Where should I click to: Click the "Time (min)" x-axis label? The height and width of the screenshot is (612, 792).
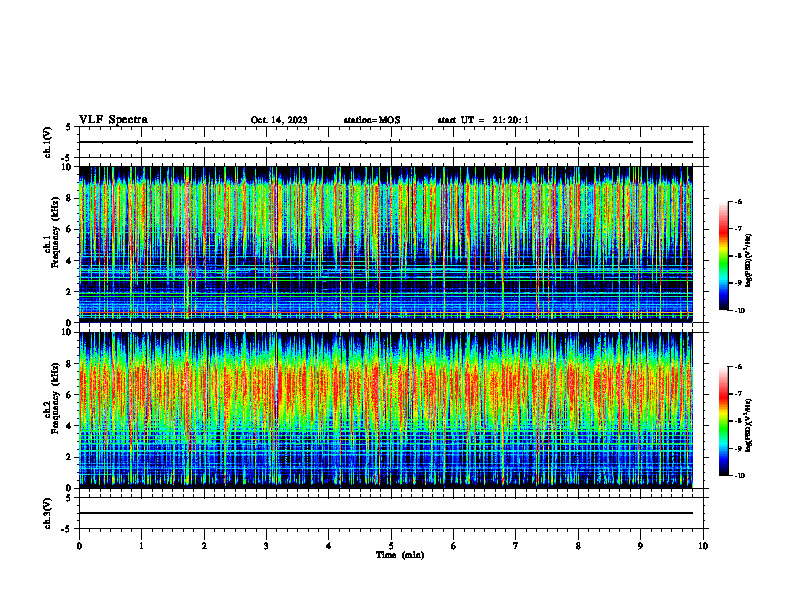(400, 555)
